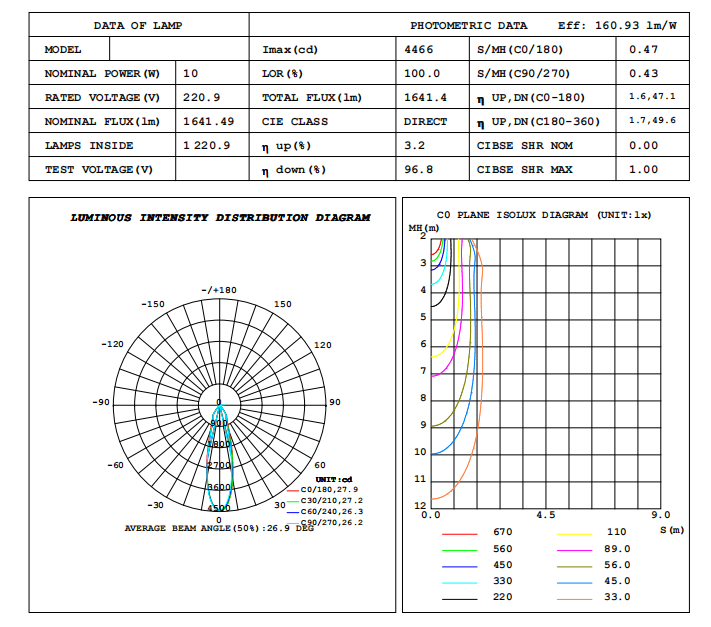
Task: Click the RATED VOLTAGE(V) label
Action: (102, 97)
